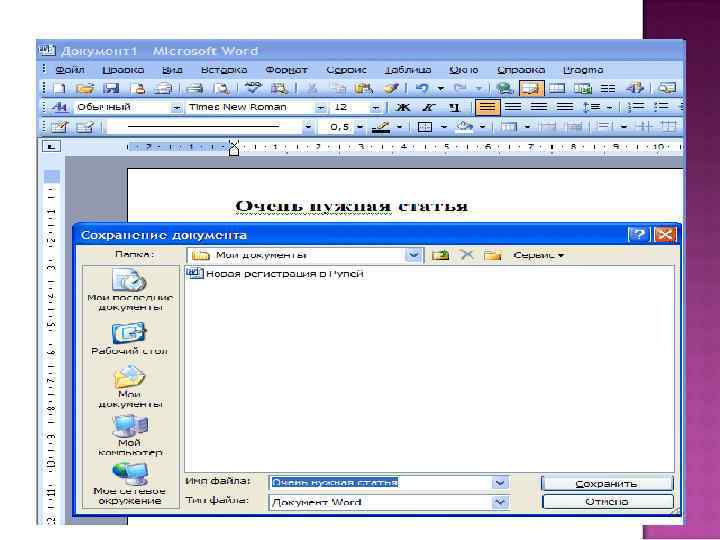Open the line style dropdown in tables toolbar
Screen dimensions: 720x540
308,127
